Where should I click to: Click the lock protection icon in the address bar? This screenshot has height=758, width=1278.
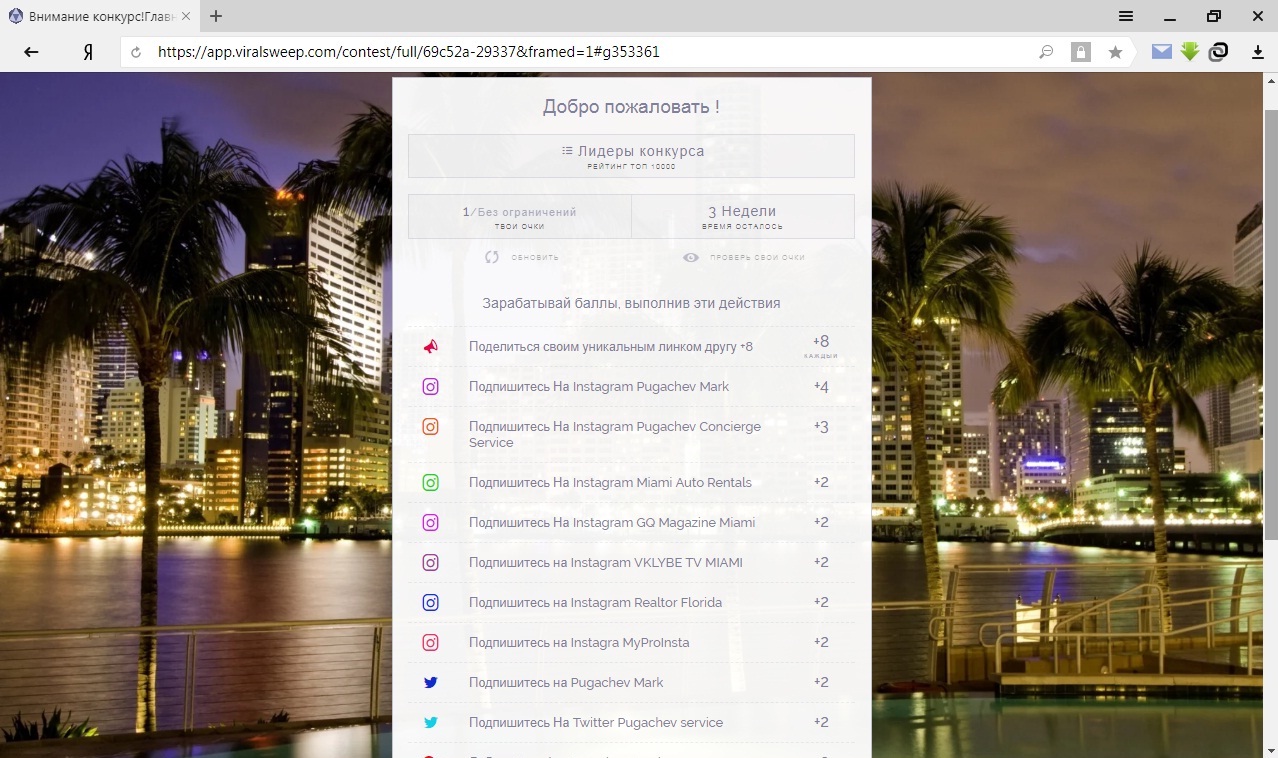pyautogui.click(x=1080, y=52)
